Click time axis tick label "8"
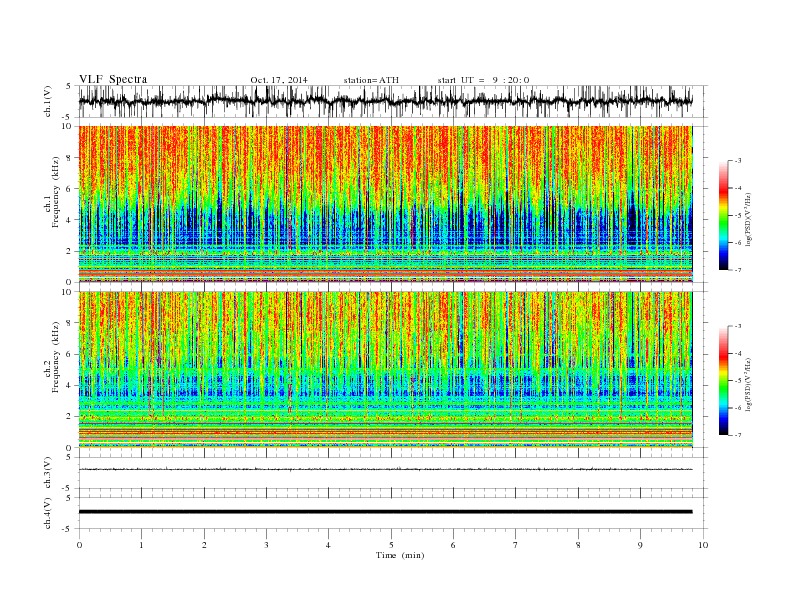Image resolution: width=792 pixels, height=612 pixels. [578, 545]
